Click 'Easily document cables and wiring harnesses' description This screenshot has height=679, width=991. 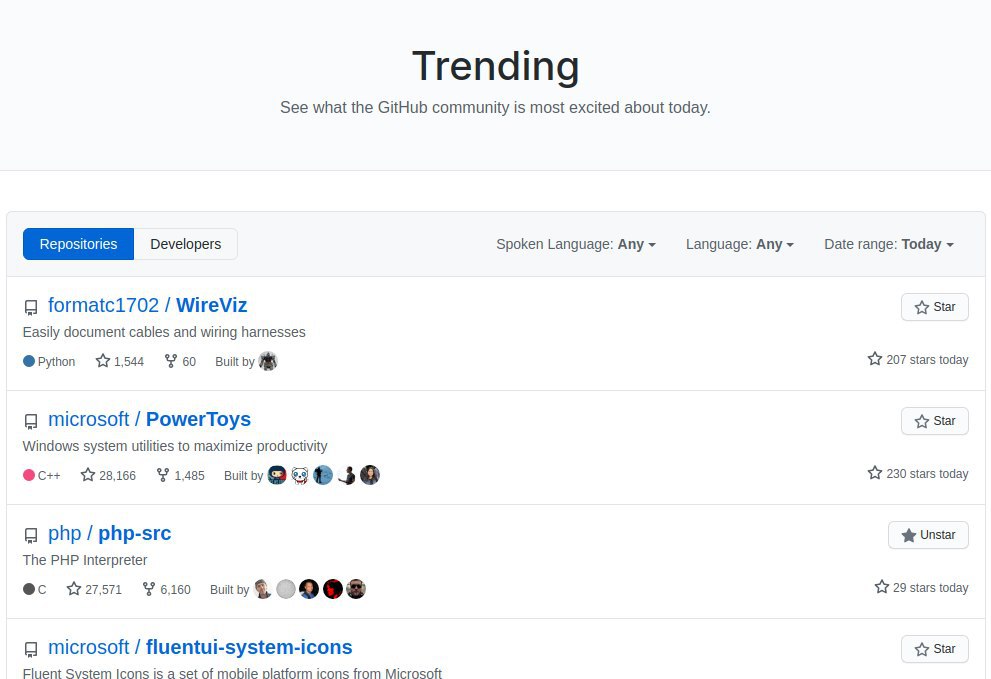(x=164, y=332)
